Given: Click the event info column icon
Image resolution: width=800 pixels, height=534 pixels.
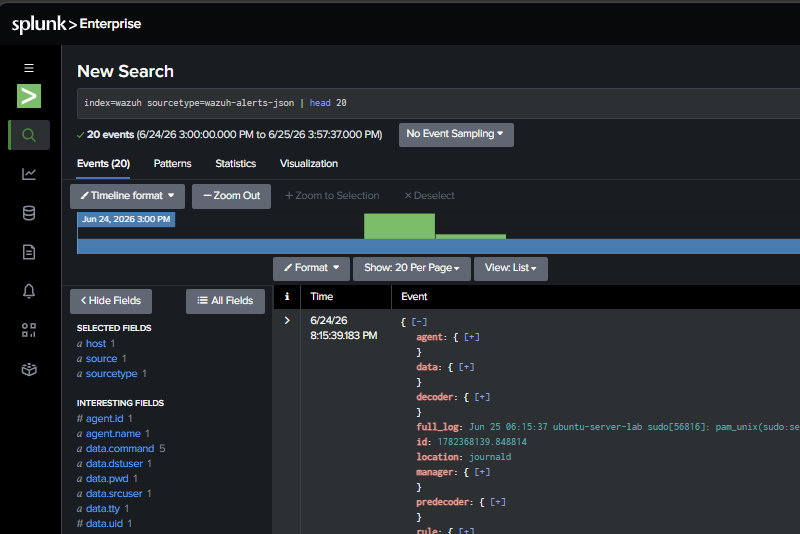Looking at the screenshot, I should tap(287, 296).
